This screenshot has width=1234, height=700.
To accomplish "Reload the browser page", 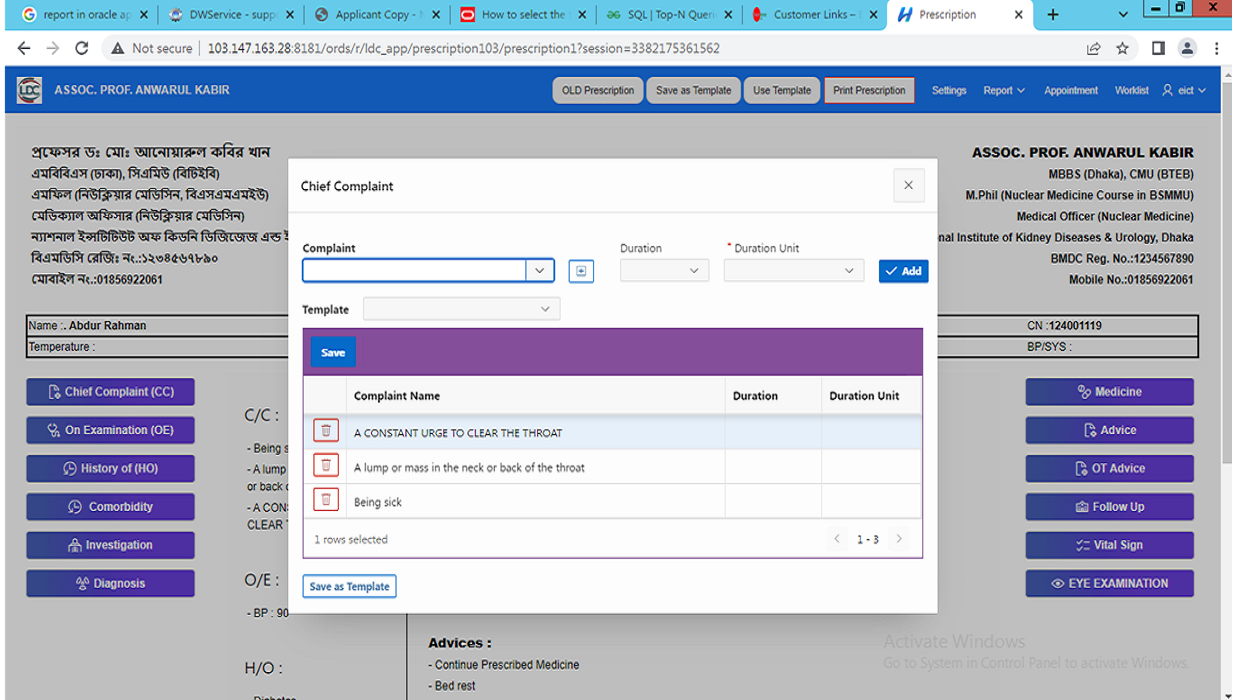I will (82, 48).
